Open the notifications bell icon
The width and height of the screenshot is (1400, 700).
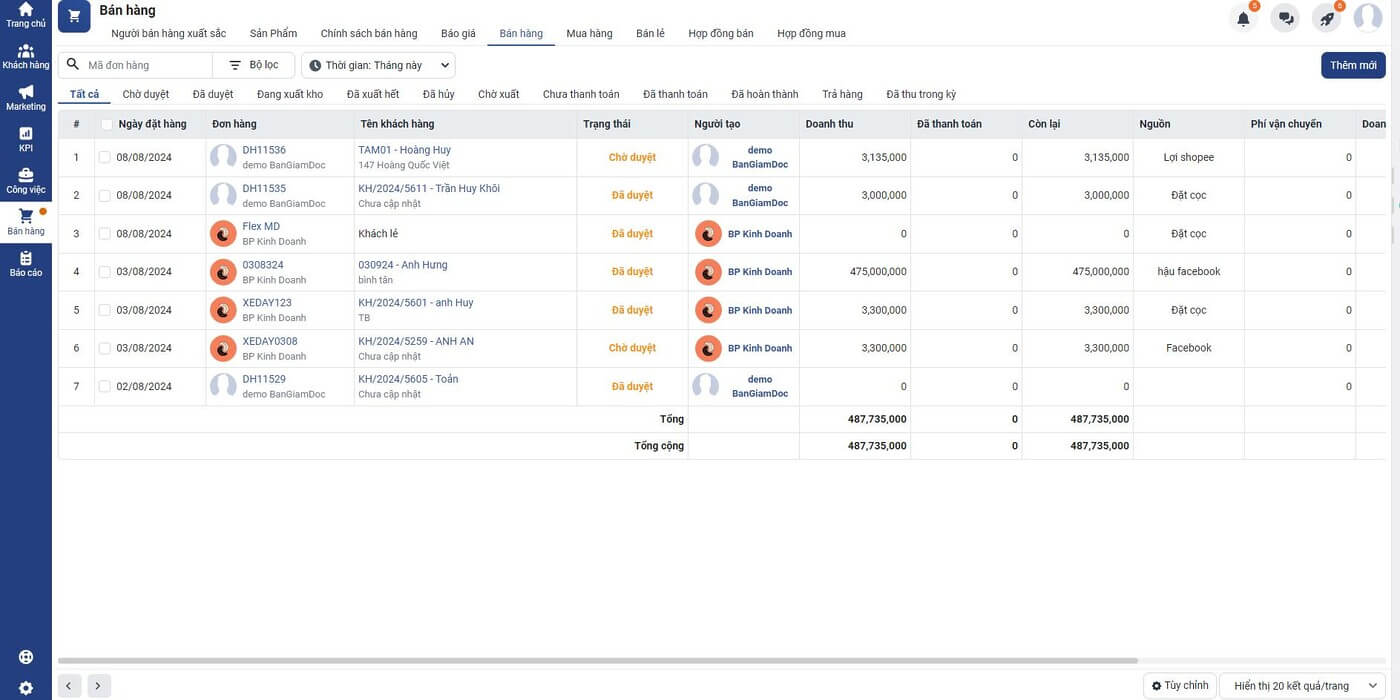pos(1243,18)
